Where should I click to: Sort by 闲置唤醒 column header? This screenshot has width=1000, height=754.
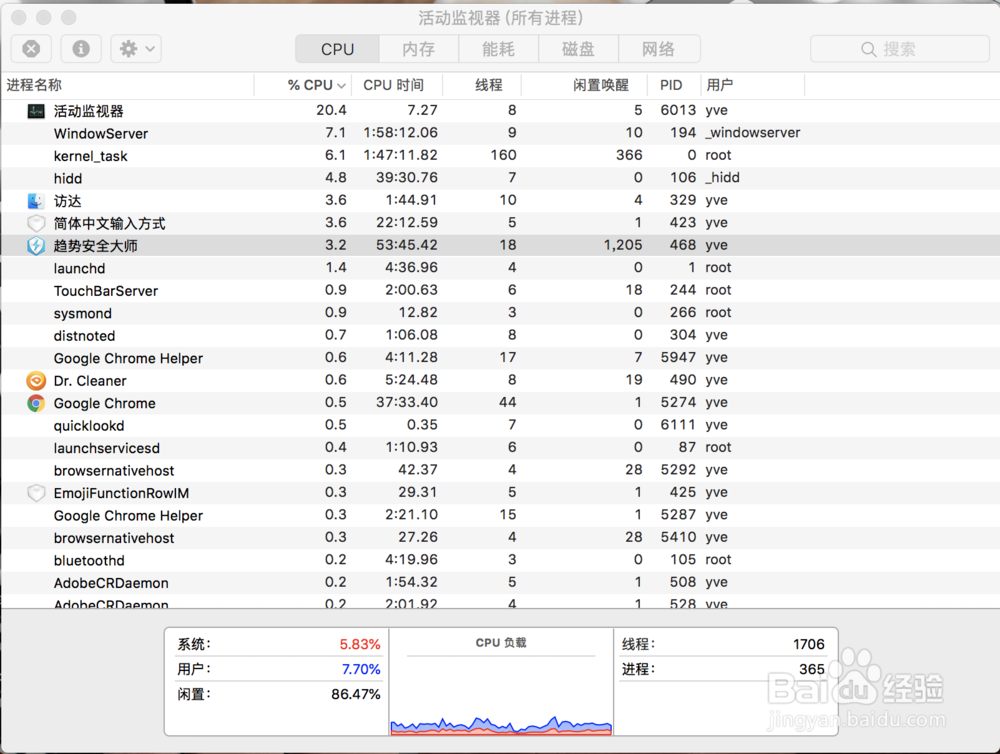(x=585, y=85)
